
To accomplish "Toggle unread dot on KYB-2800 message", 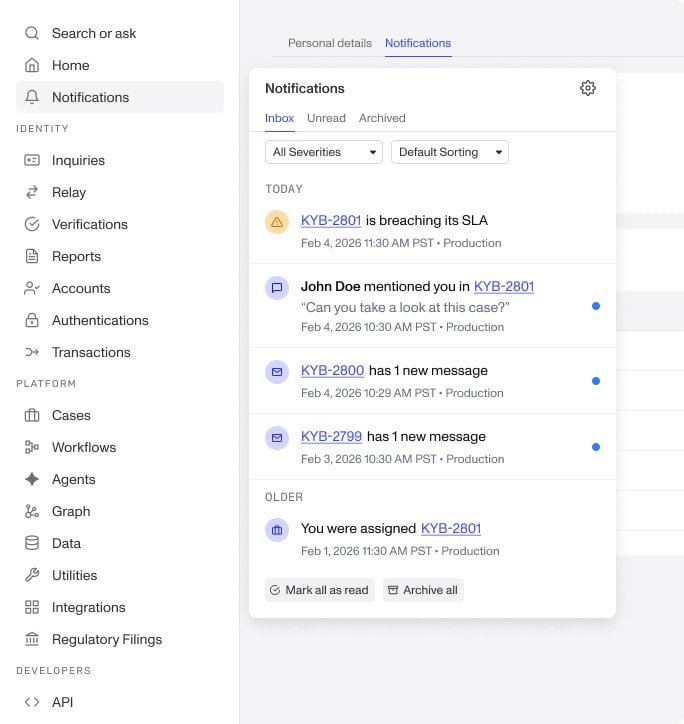I will (x=596, y=381).
